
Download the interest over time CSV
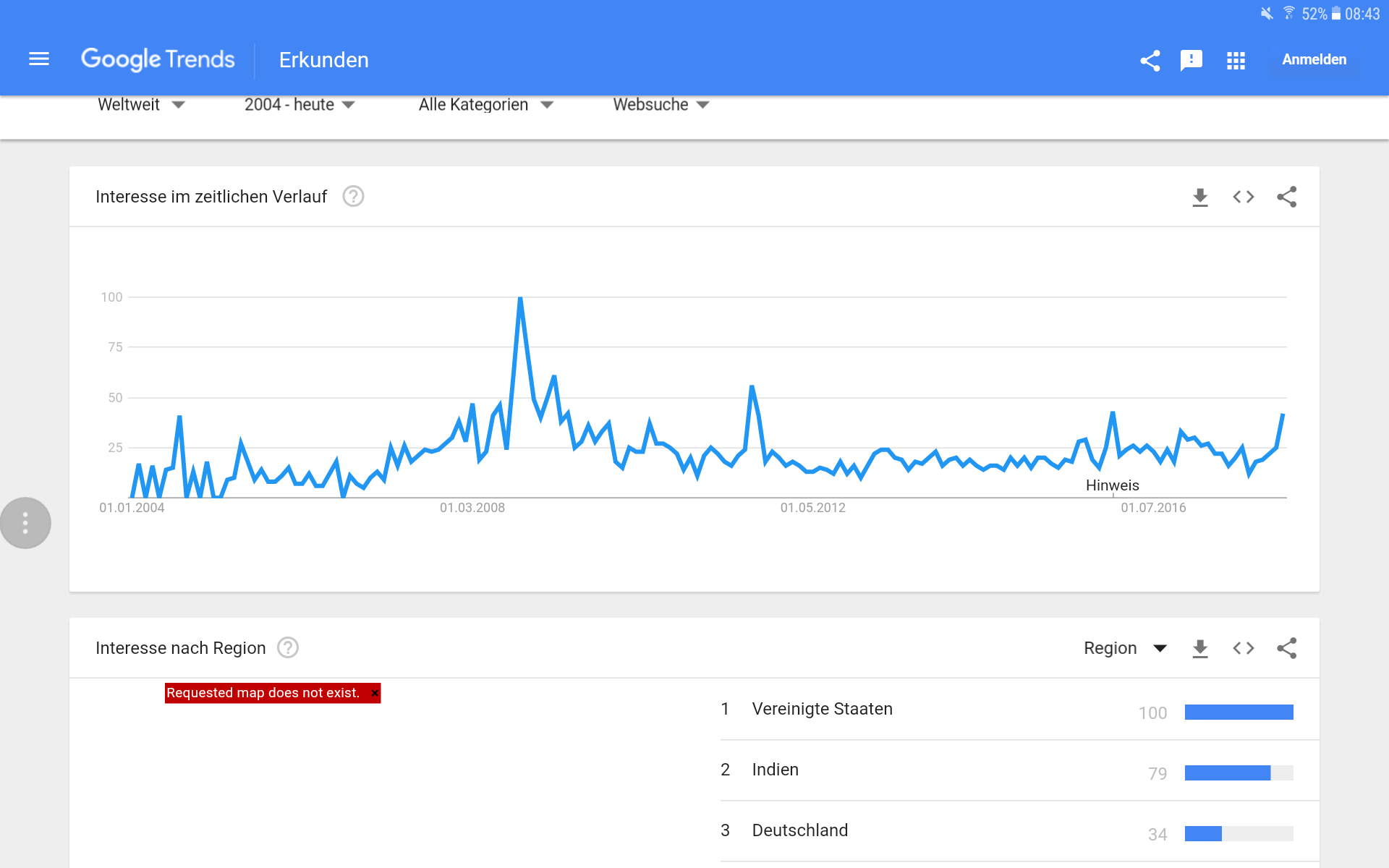click(1200, 197)
